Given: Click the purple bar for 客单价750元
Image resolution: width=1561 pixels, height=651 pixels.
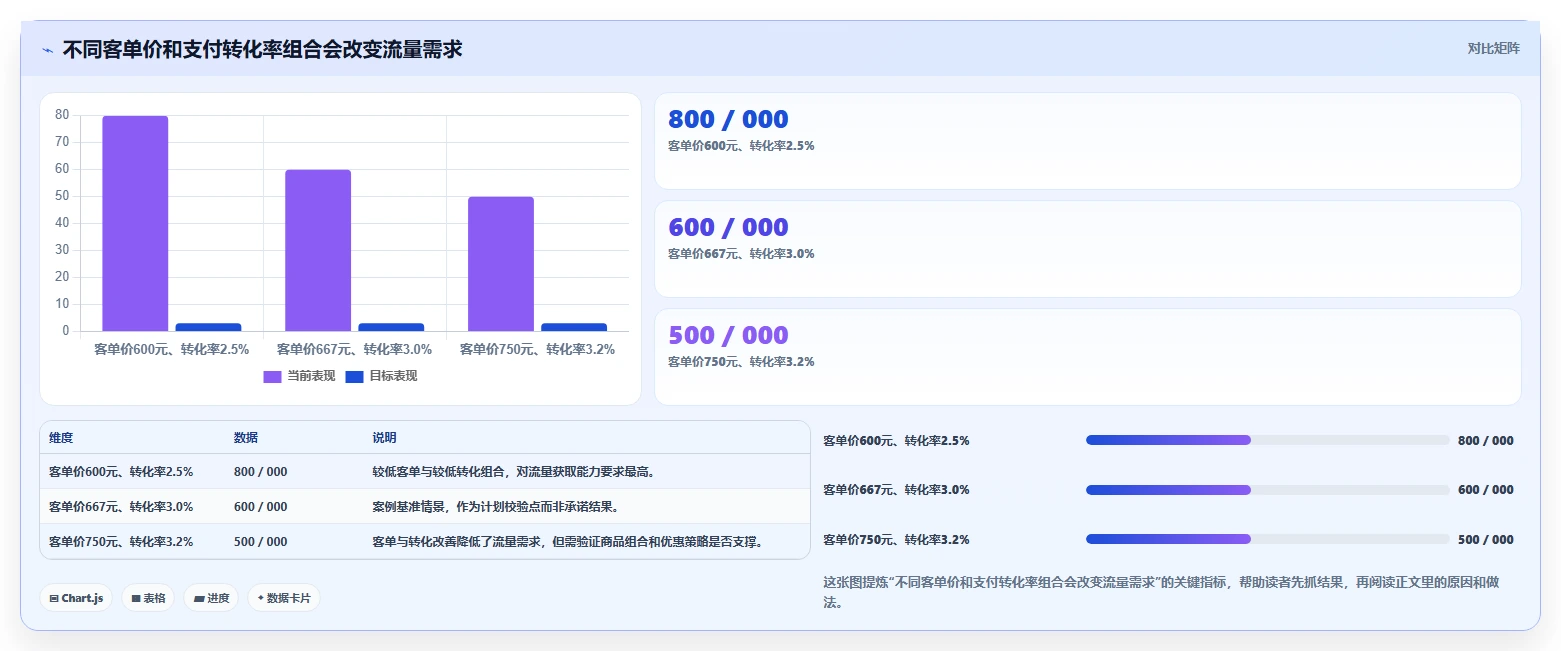Looking at the screenshot, I should coord(501,264).
